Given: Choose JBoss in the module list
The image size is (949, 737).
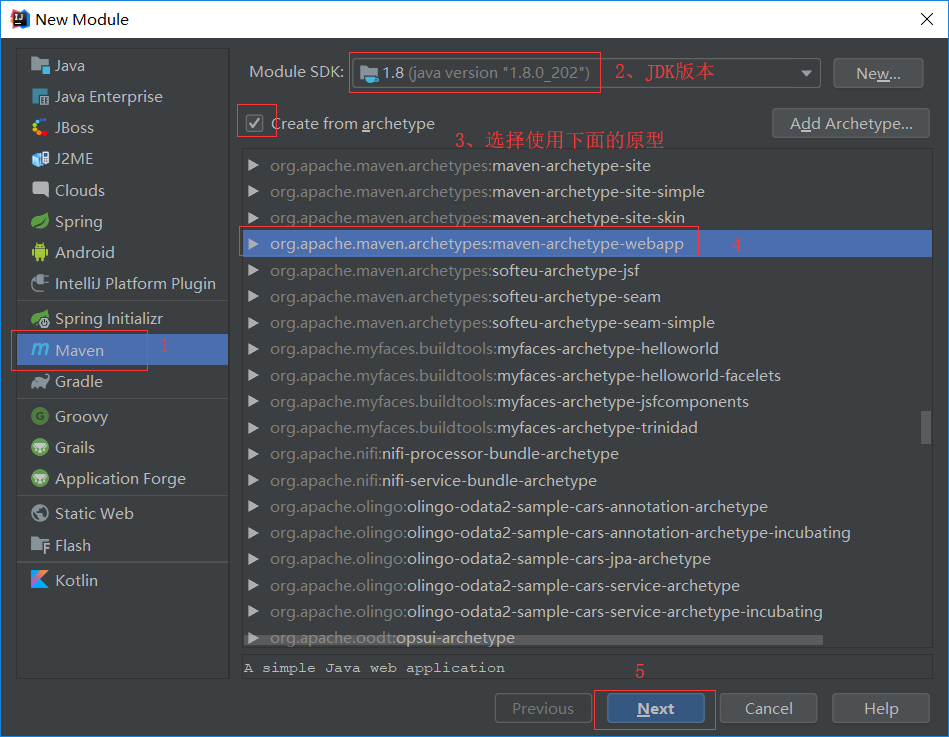Looking at the screenshot, I should [x=122, y=128].
